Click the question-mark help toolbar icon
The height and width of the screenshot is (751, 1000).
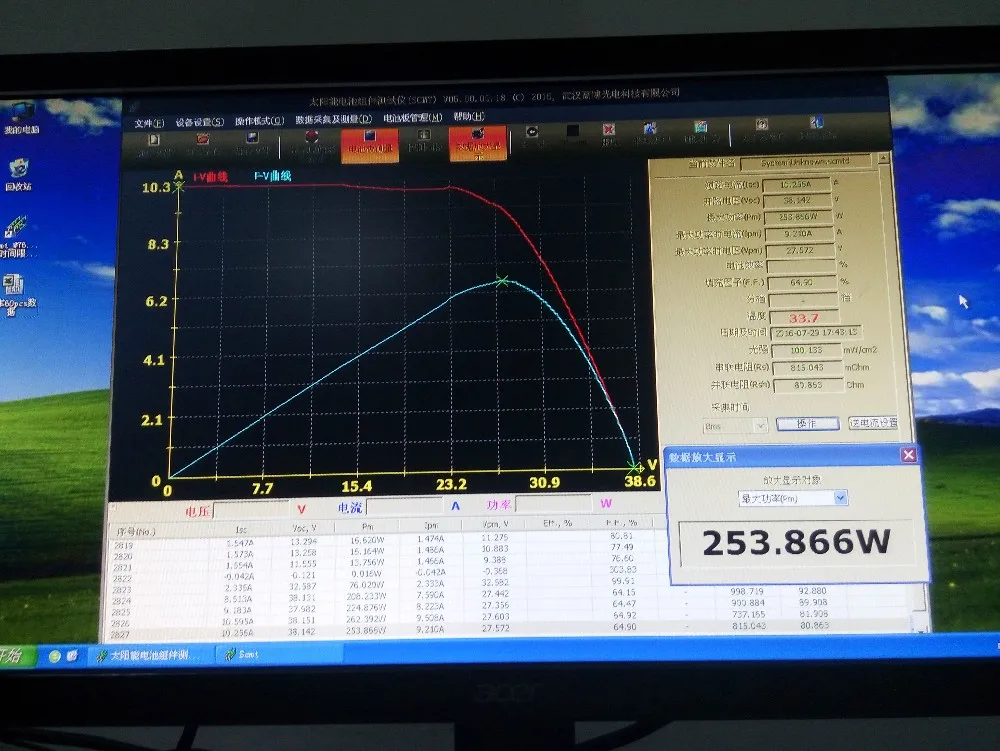[761, 124]
